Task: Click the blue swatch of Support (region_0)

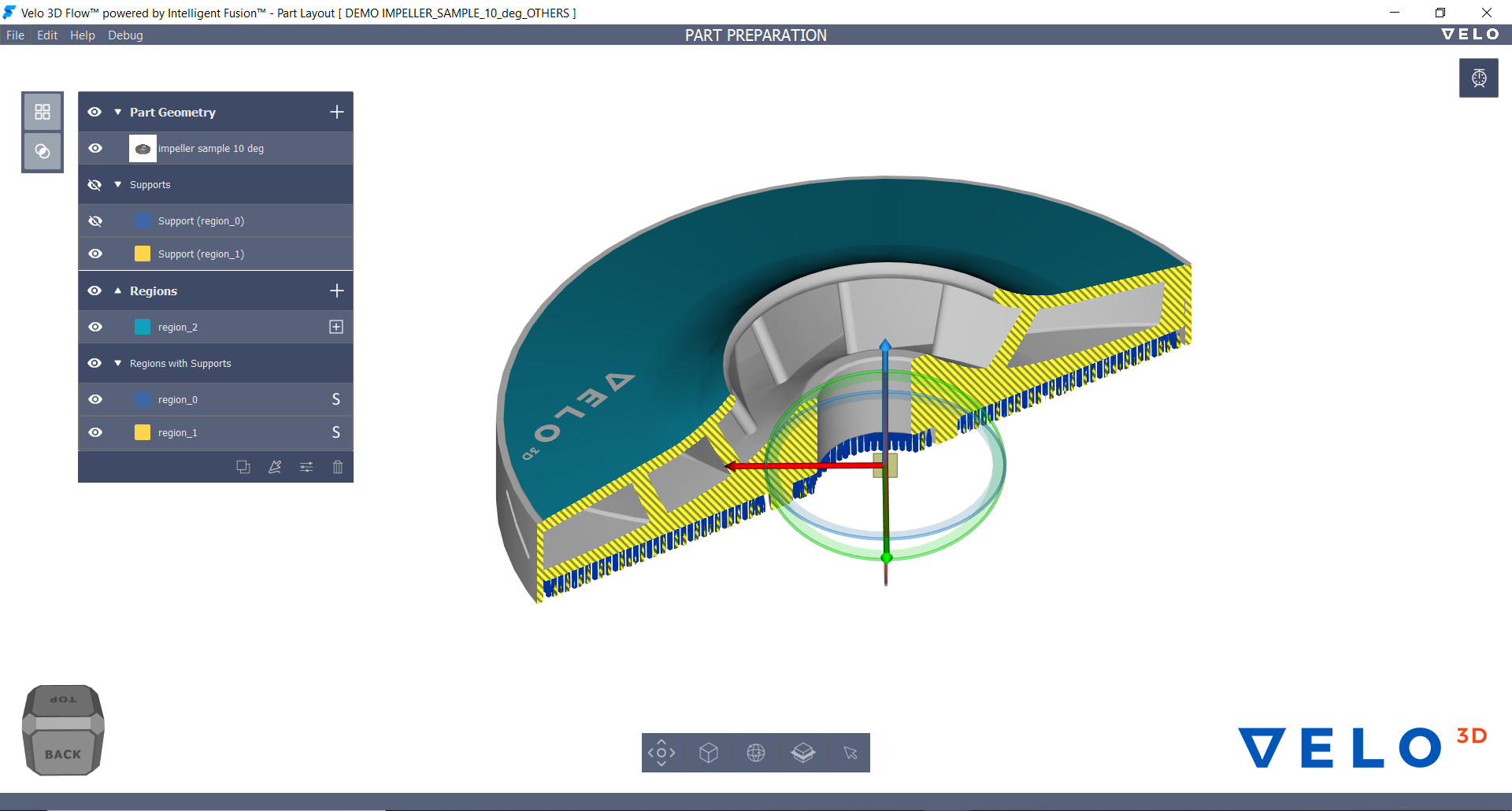Action: (x=143, y=220)
